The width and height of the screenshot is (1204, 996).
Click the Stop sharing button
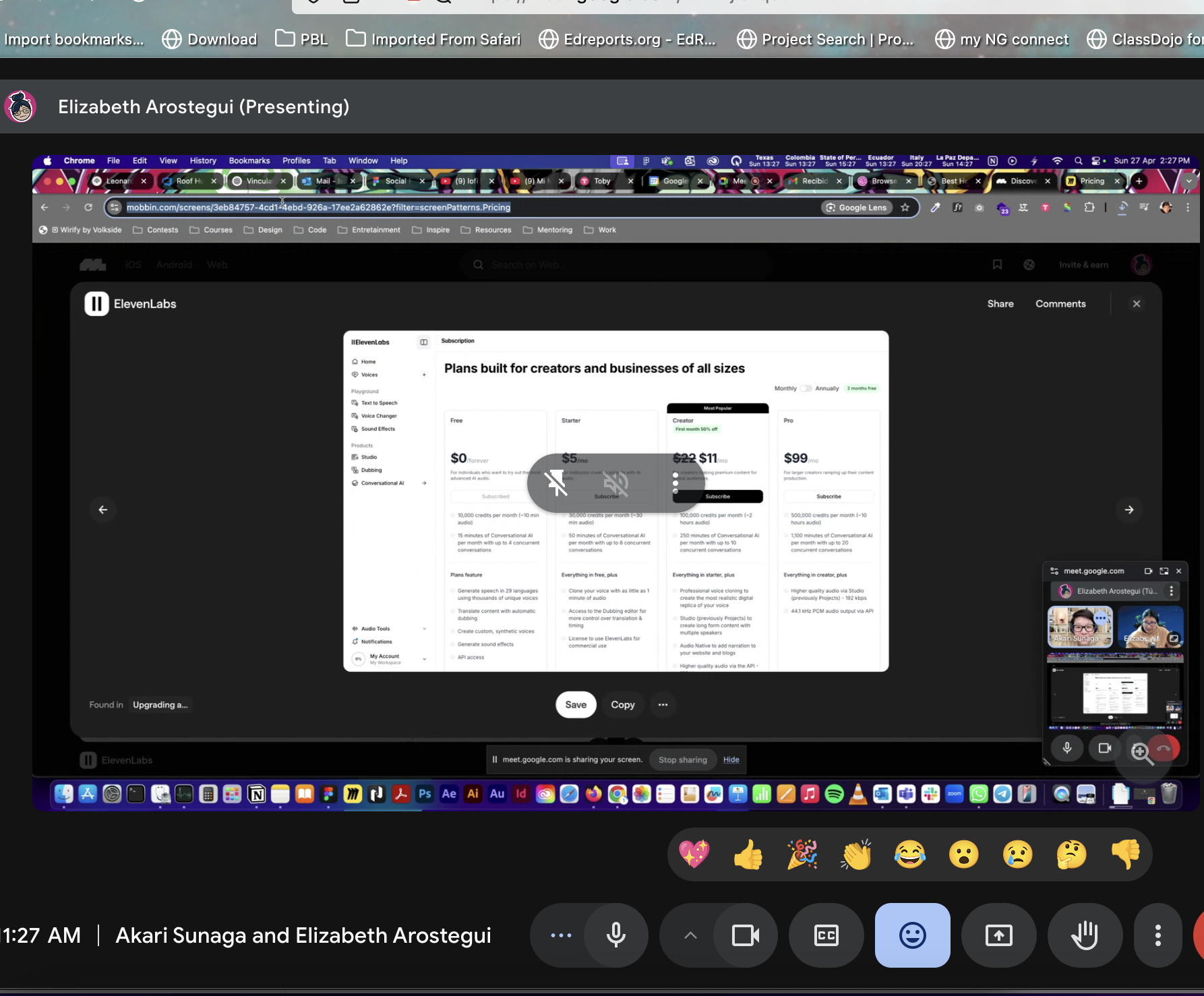683,759
